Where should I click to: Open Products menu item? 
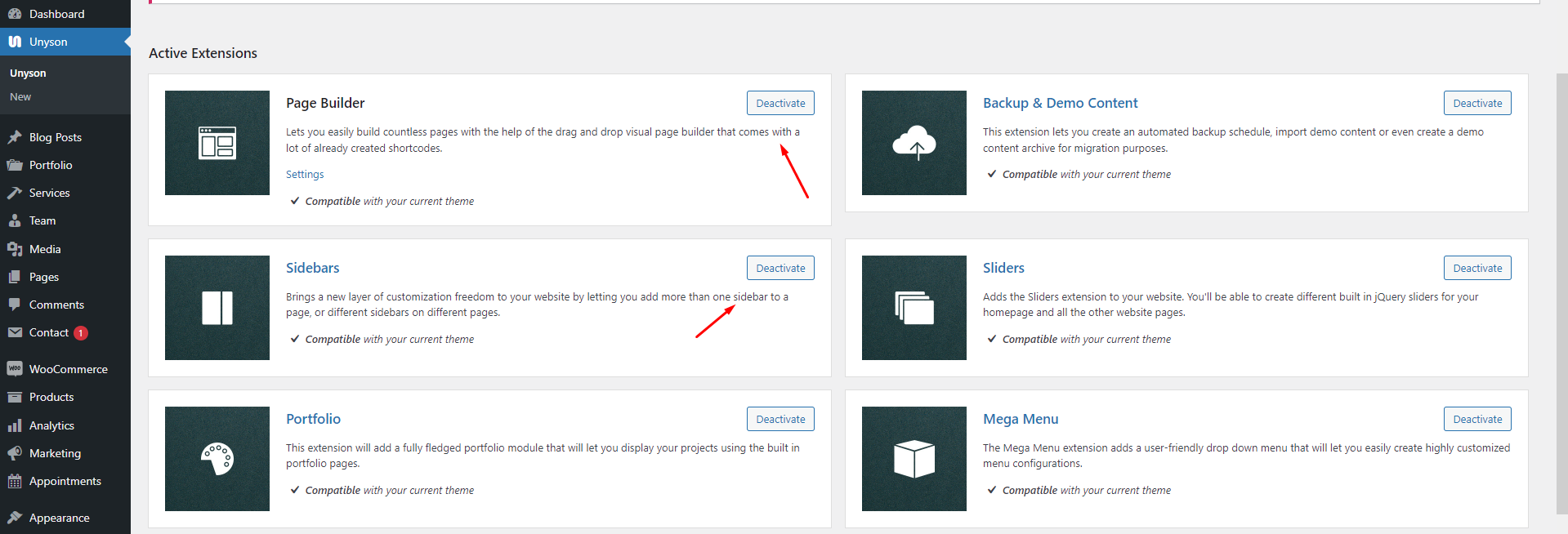65,397
